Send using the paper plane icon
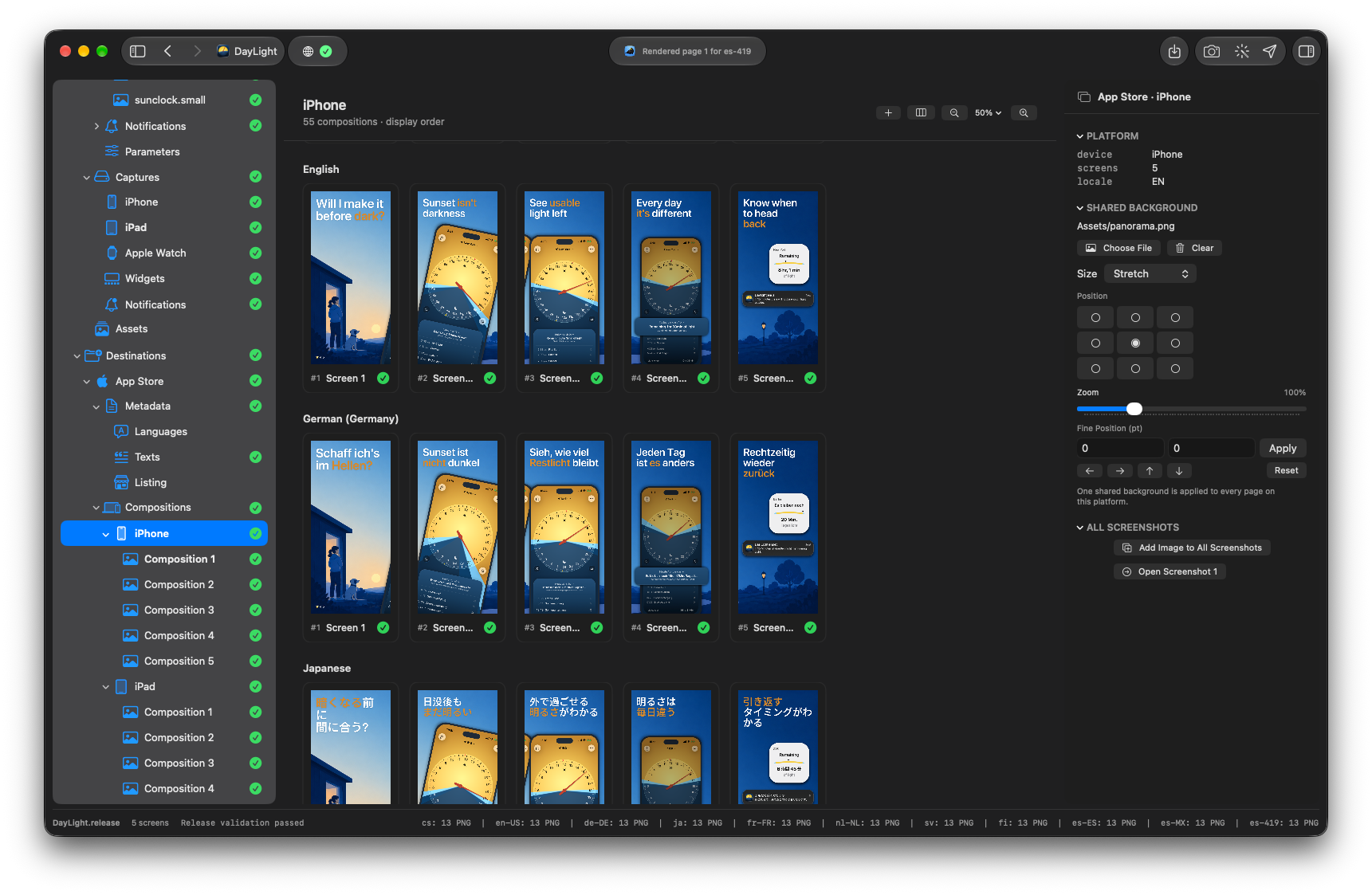This screenshot has width=1372, height=895. pyautogui.click(x=1270, y=51)
